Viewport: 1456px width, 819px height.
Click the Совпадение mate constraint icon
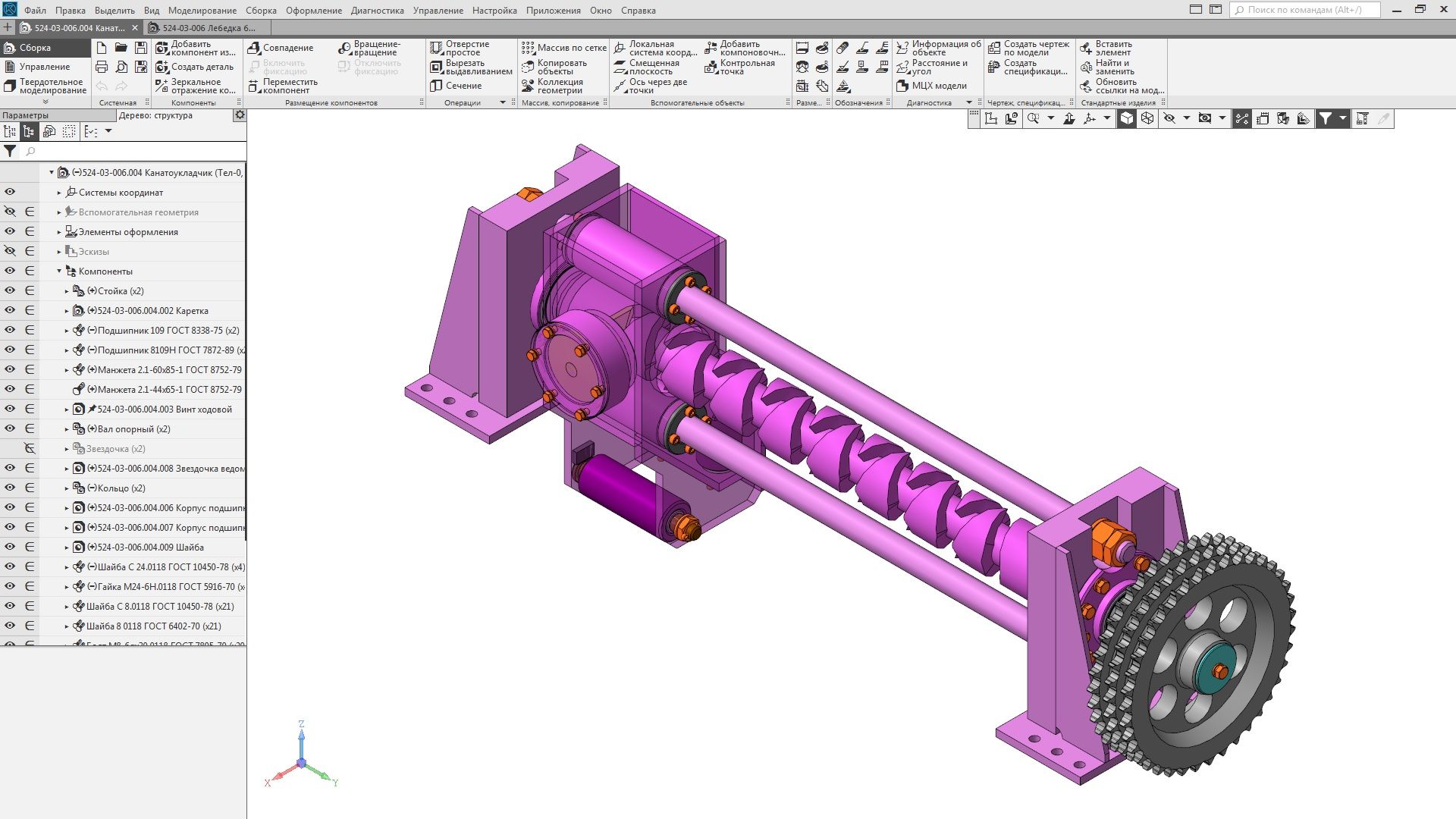255,48
